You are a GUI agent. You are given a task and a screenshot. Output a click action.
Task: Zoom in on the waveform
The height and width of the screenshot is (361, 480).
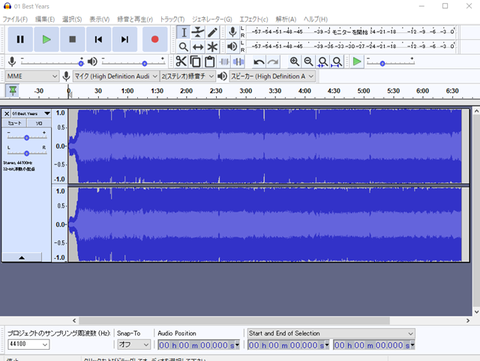[x=294, y=62]
